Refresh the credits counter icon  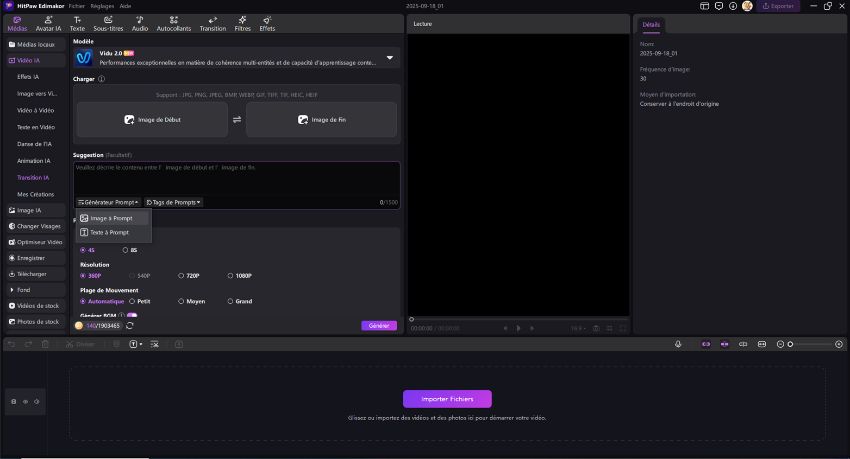(x=130, y=326)
